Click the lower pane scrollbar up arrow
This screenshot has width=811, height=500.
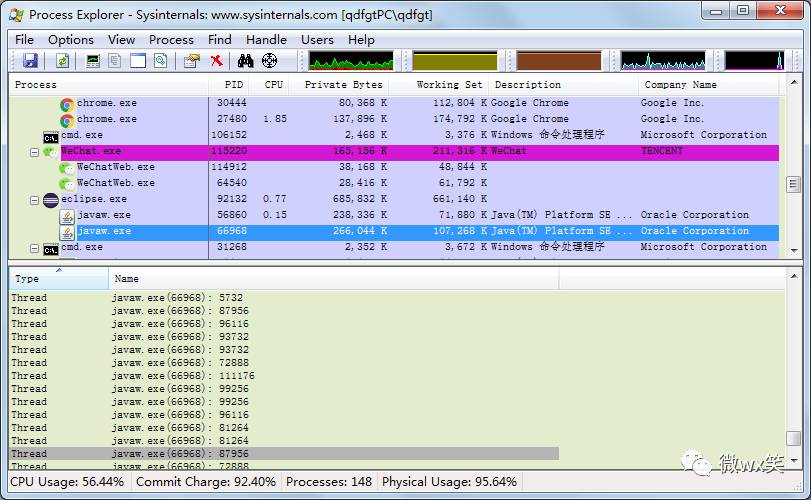click(x=793, y=276)
